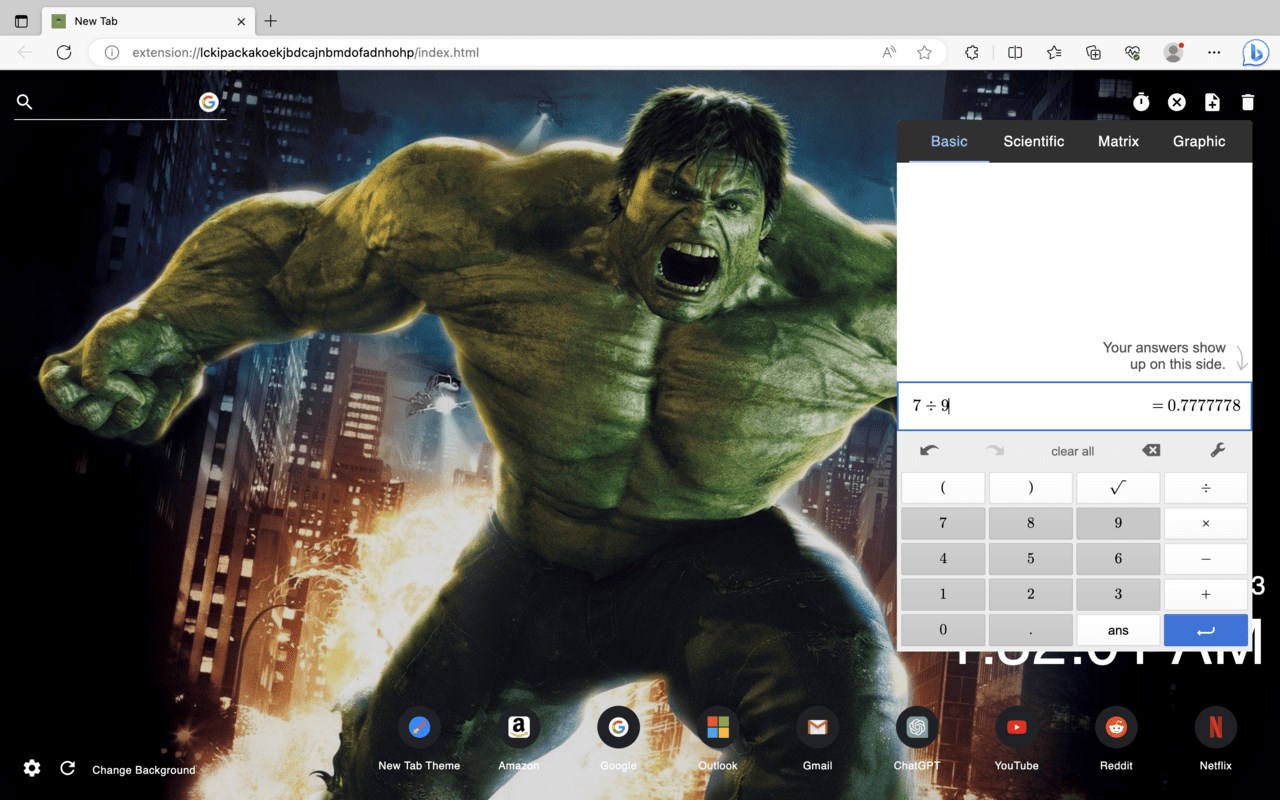Image resolution: width=1280 pixels, height=800 pixels.
Task: Switch to the Scientific calculator tab
Action: click(1033, 141)
